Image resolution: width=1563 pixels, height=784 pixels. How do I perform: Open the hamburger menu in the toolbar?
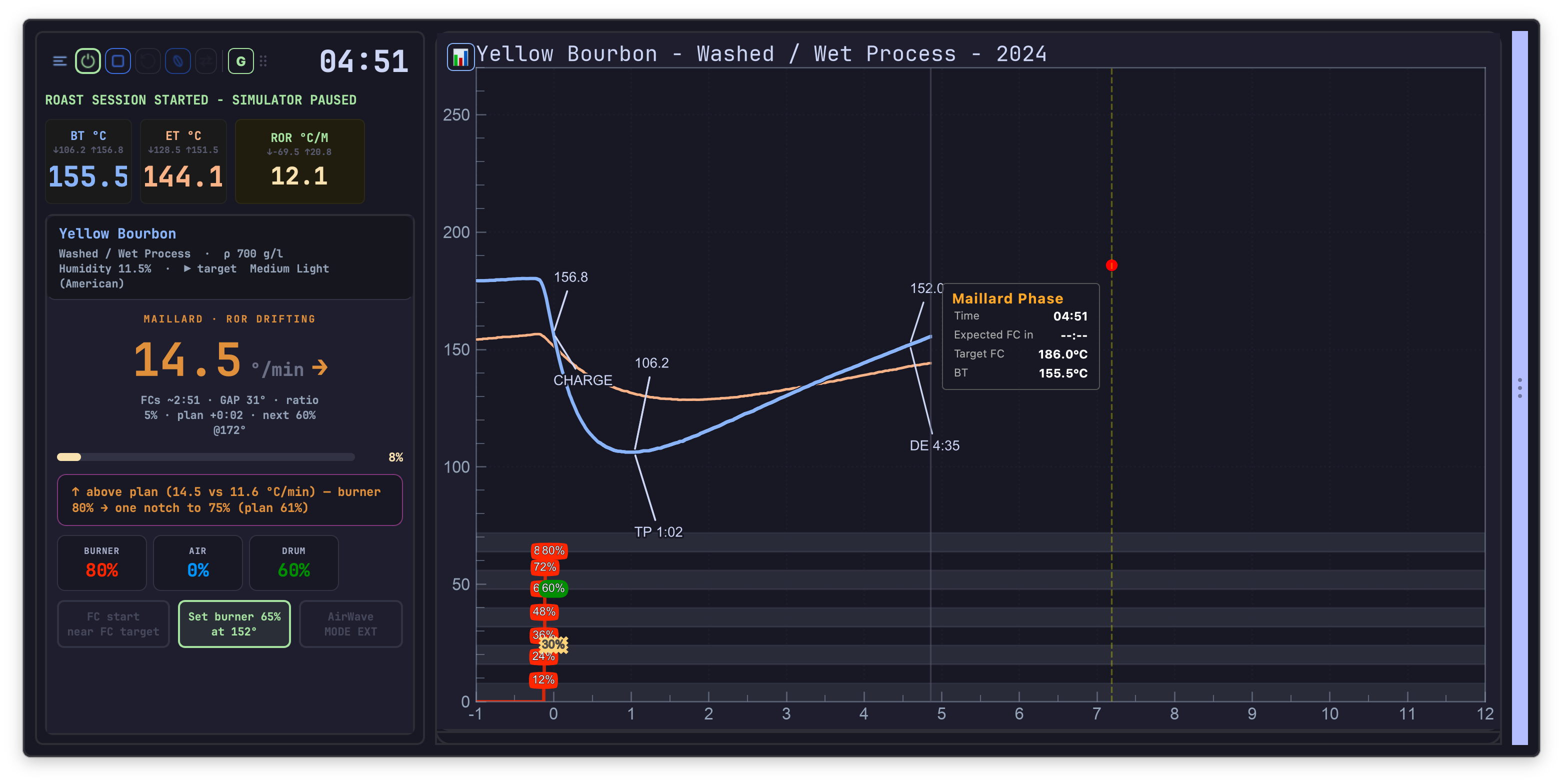59,60
